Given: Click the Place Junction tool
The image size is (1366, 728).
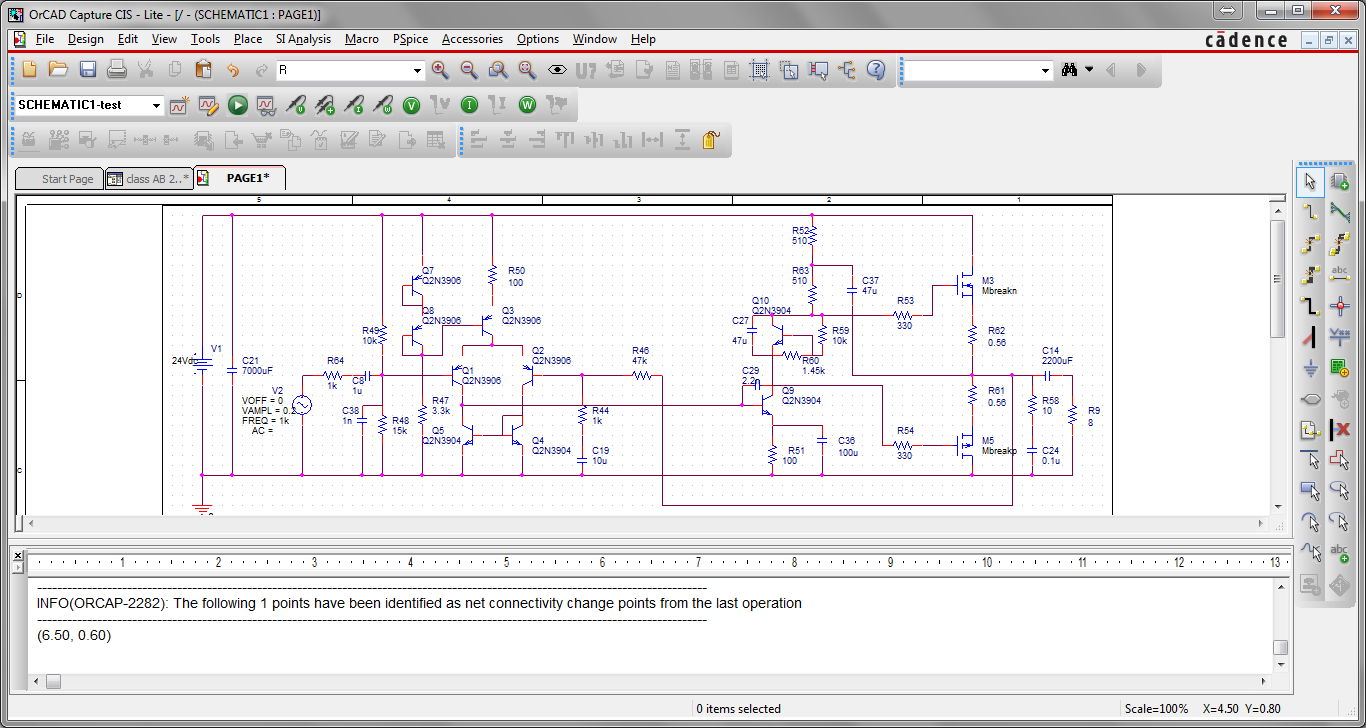Looking at the screenshot, I should 1340,306.
